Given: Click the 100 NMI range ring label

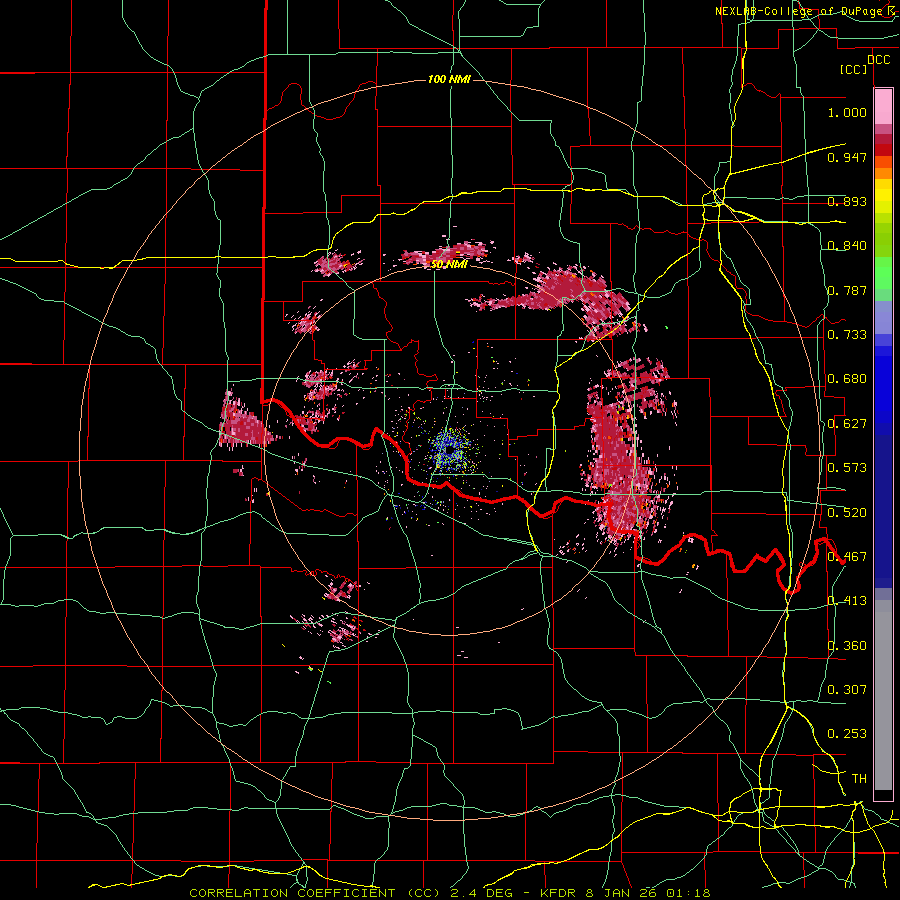Looking at the screenshot, I should pos(449,79).
